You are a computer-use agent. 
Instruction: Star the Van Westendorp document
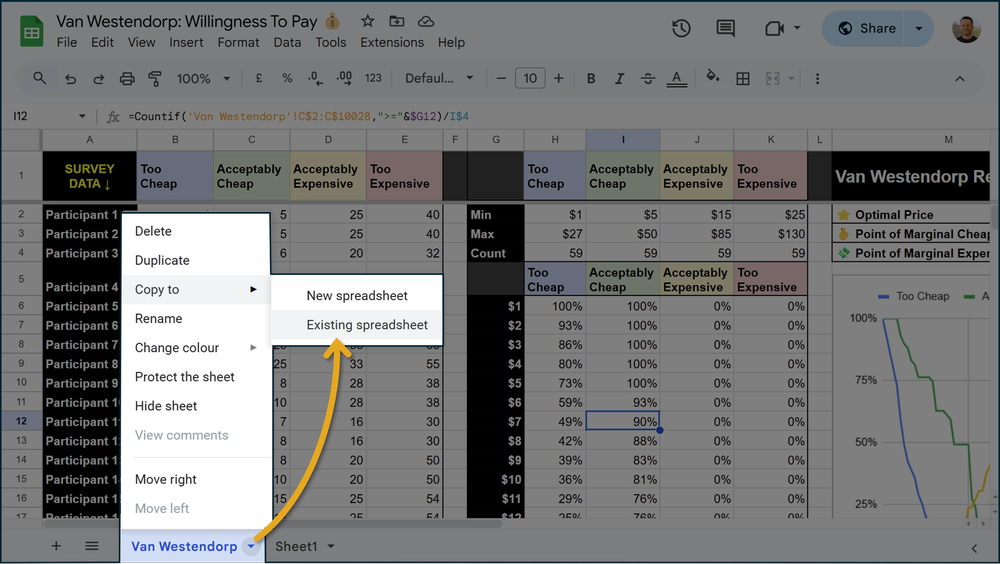(367, 21)
